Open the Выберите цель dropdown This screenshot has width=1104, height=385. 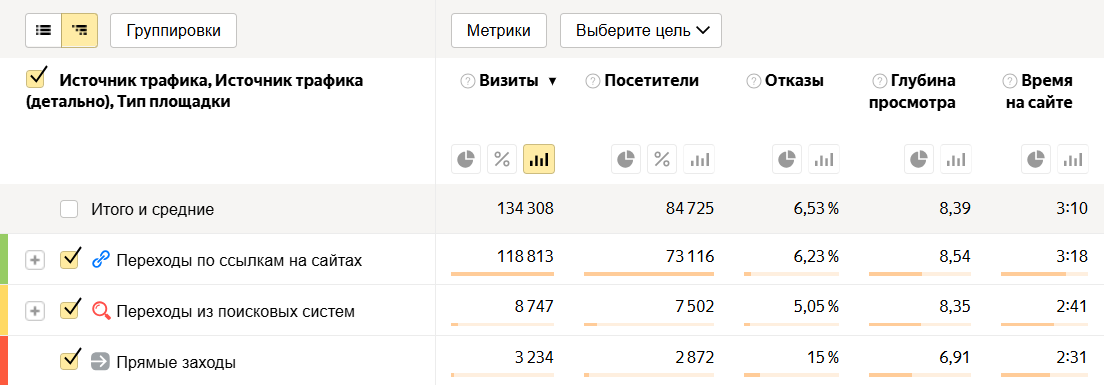click(641, 30)
